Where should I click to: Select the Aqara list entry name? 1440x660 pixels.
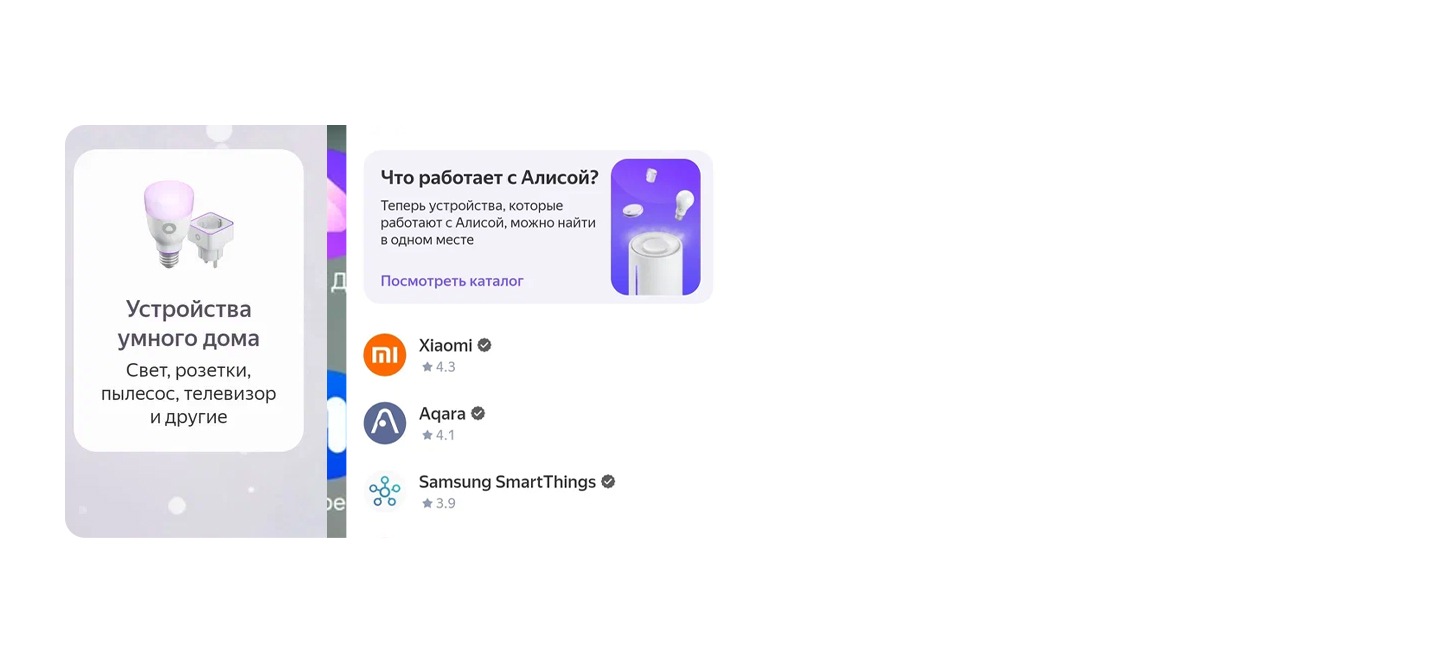point(442,413)
